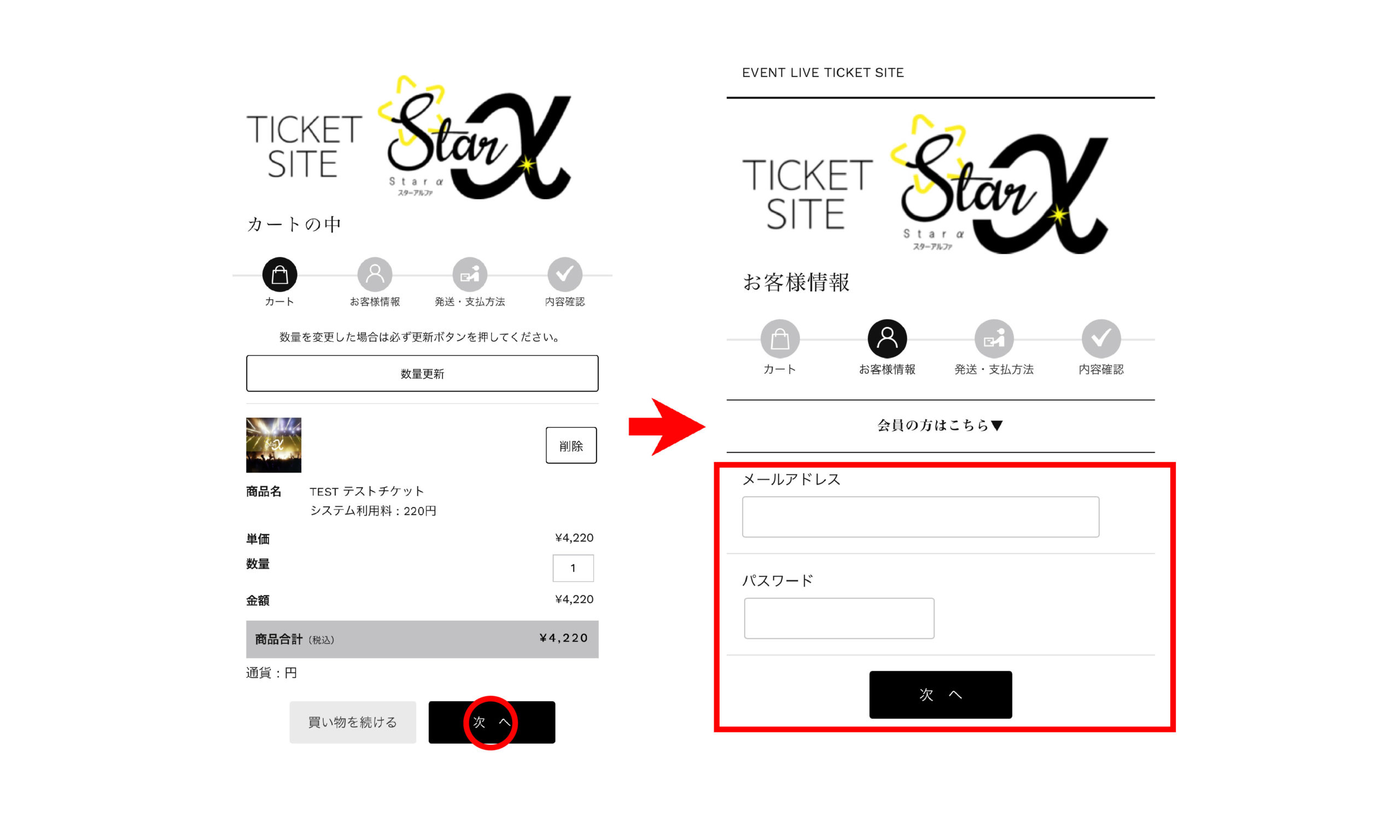Click the EVENT LIVE TICKET SITE header text
The image size is (1400, 840).
click(x=823, y=72)
